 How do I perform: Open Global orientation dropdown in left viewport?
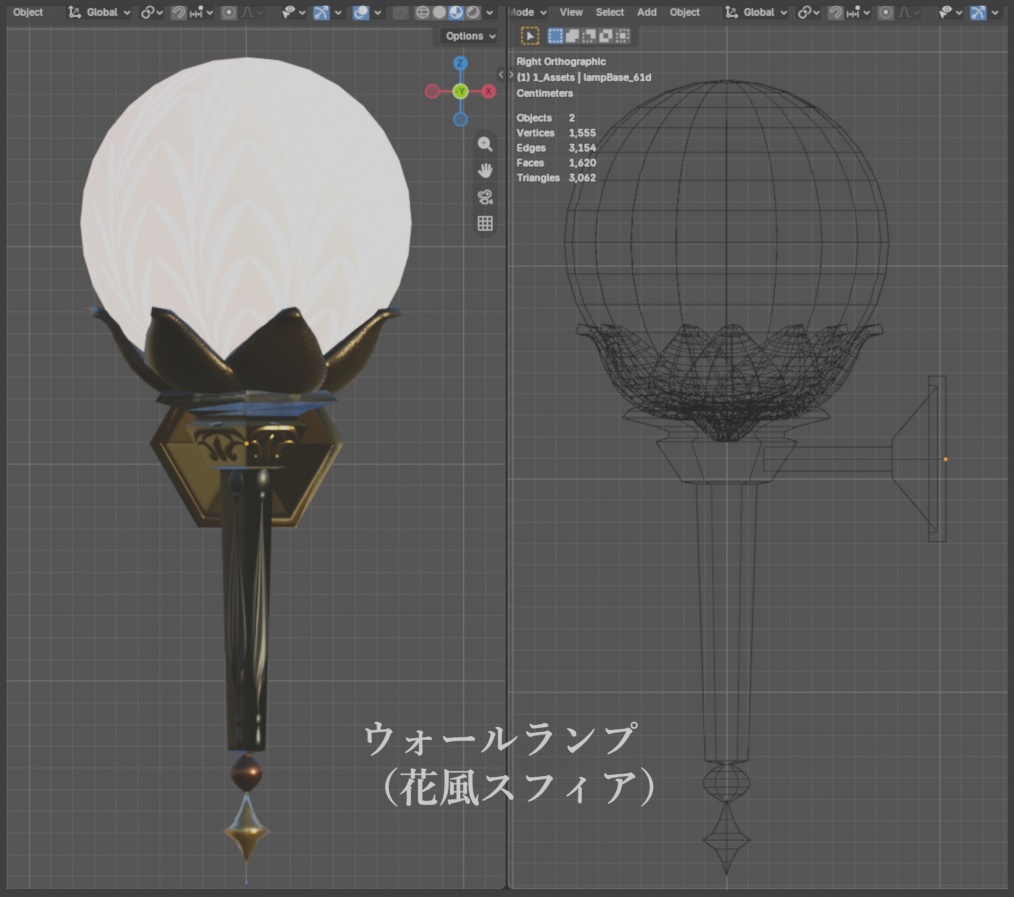(x=100, y=12)
